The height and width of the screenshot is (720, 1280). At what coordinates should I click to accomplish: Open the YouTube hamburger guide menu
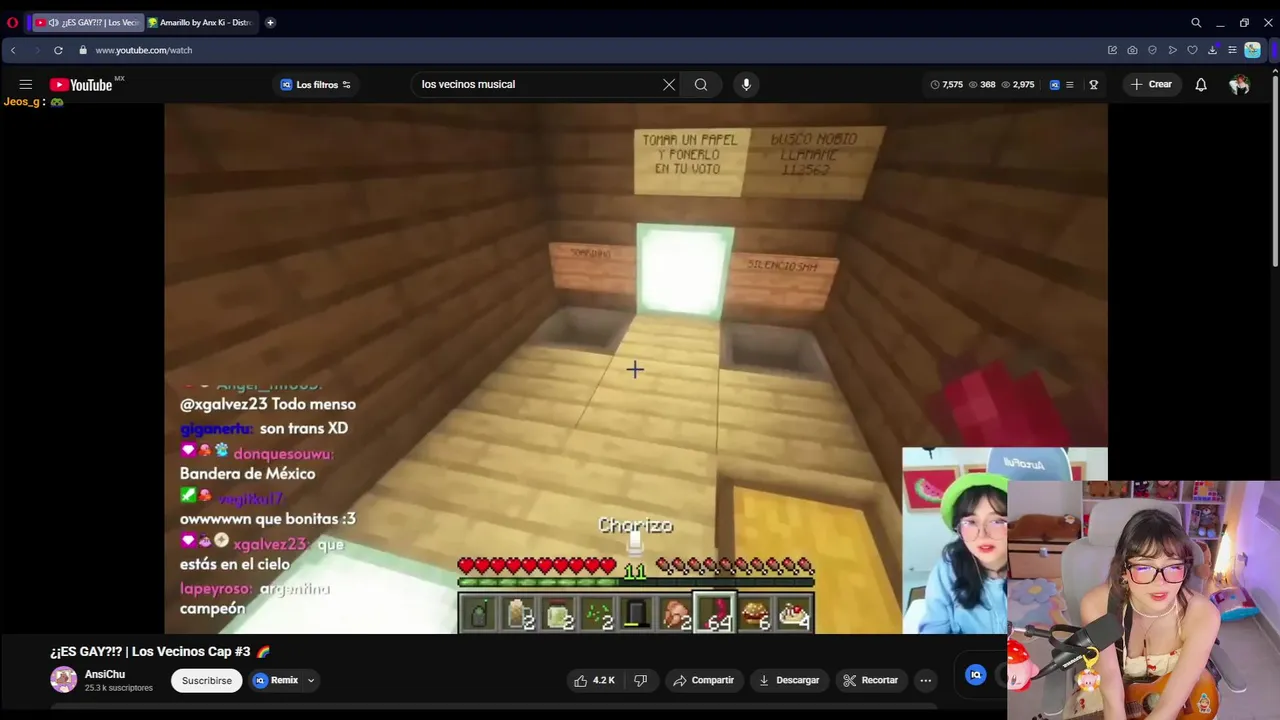click(x=26, y=85)
